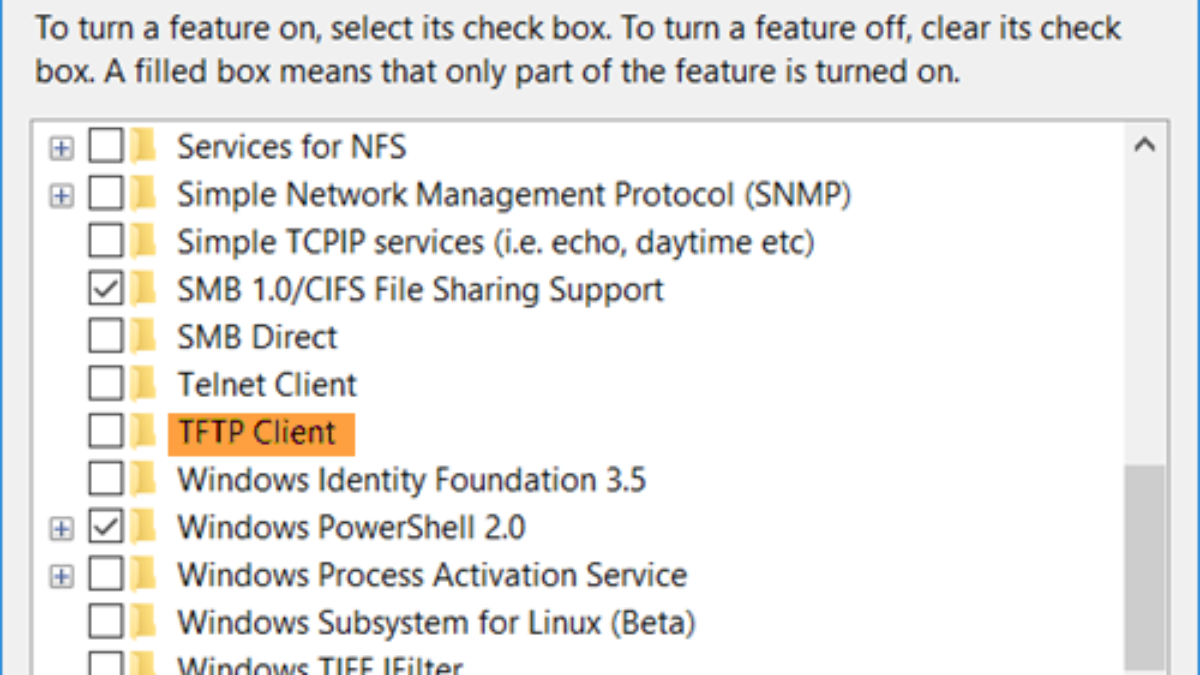The width and height of the screenshot is (1200, 675).
Task: Expand Simple Network Management Protocol (SNMP)
Action: pyautogui.click(x=62, y=196)
